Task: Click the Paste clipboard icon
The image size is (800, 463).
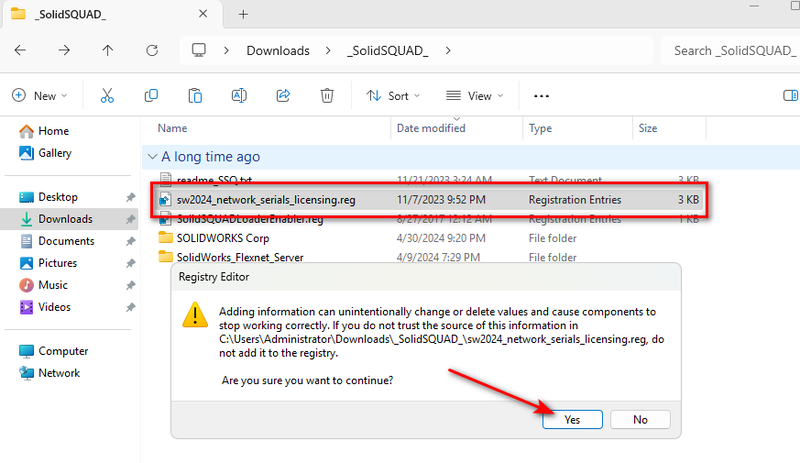Action: [195, 95]
